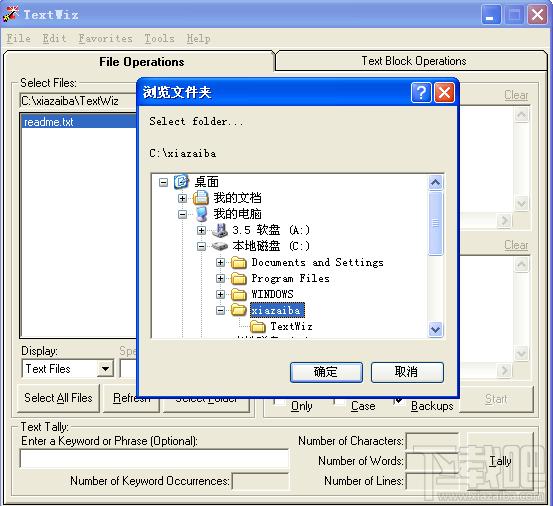Screen dimensions: 553x506
Task: Select Documents and Settings folder name
Action: [317, 262]
